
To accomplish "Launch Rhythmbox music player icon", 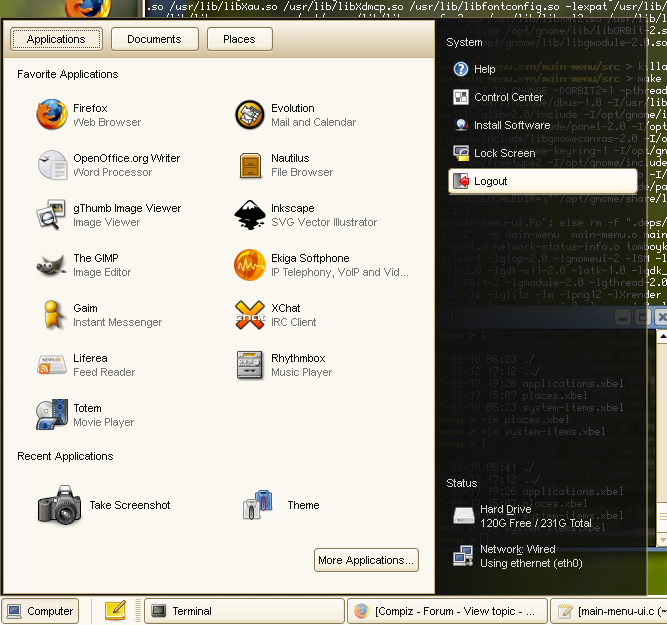I will click(250, 365).
